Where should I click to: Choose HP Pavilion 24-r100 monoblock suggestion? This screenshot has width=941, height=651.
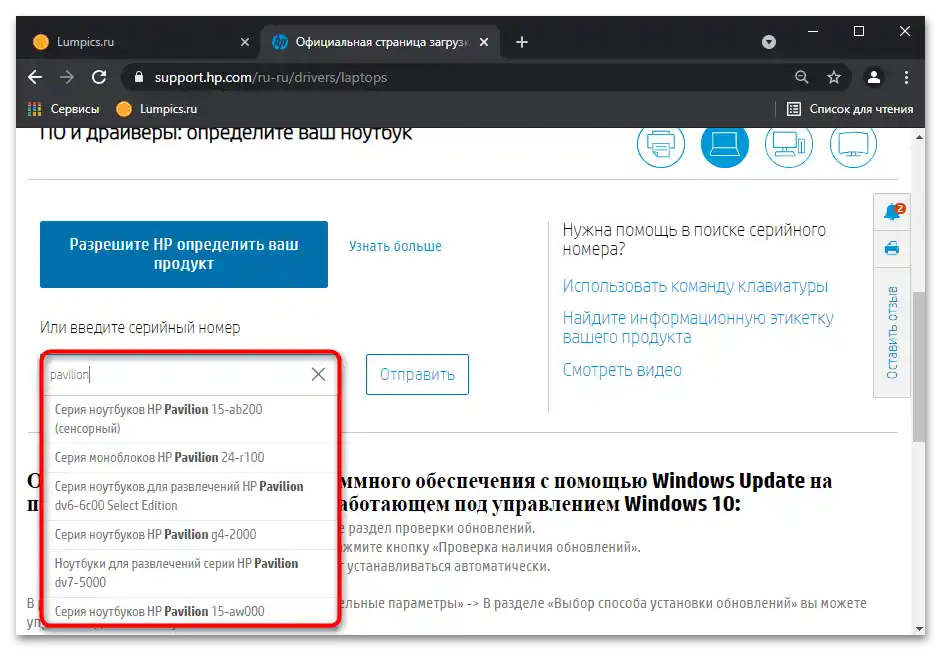click(191, 458)
